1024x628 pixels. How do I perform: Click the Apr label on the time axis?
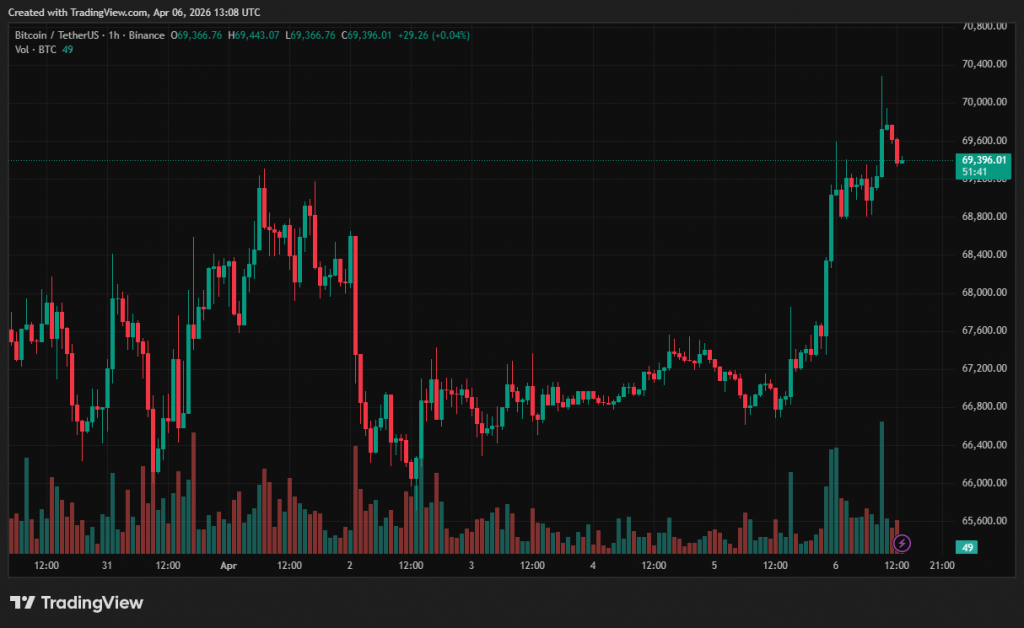point(228,565)
